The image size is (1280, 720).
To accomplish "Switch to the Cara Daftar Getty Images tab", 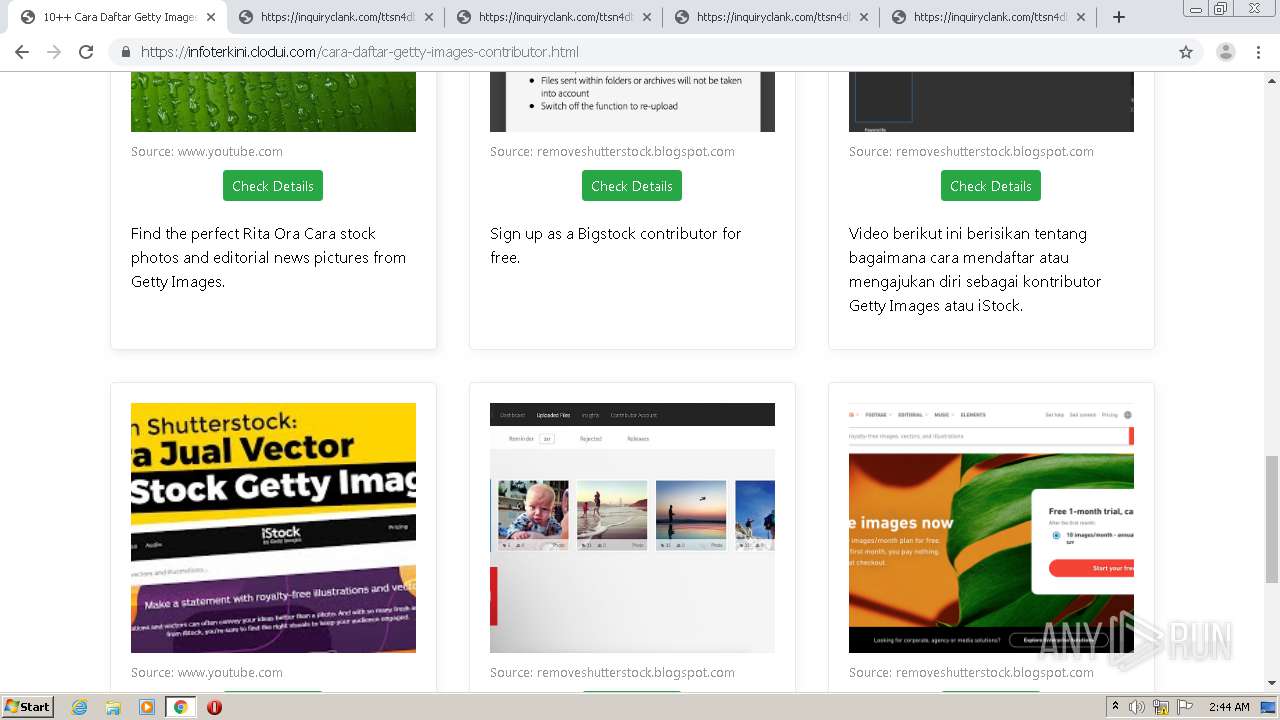I will (117, 17).
